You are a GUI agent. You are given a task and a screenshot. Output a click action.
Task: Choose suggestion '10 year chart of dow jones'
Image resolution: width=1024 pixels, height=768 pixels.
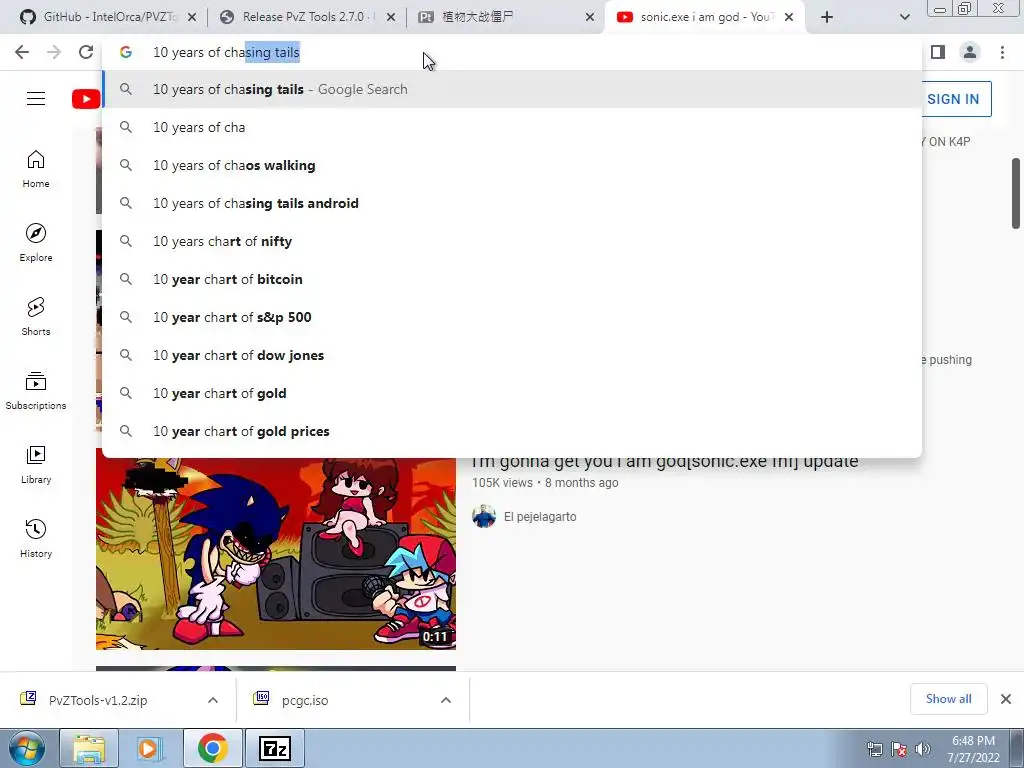[x=512, y=355]
